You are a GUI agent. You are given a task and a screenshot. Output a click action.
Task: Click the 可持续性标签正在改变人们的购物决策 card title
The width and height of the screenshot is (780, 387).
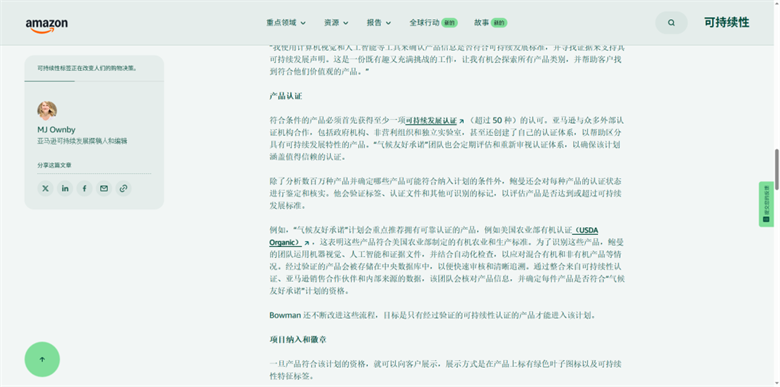pos(87,68)
